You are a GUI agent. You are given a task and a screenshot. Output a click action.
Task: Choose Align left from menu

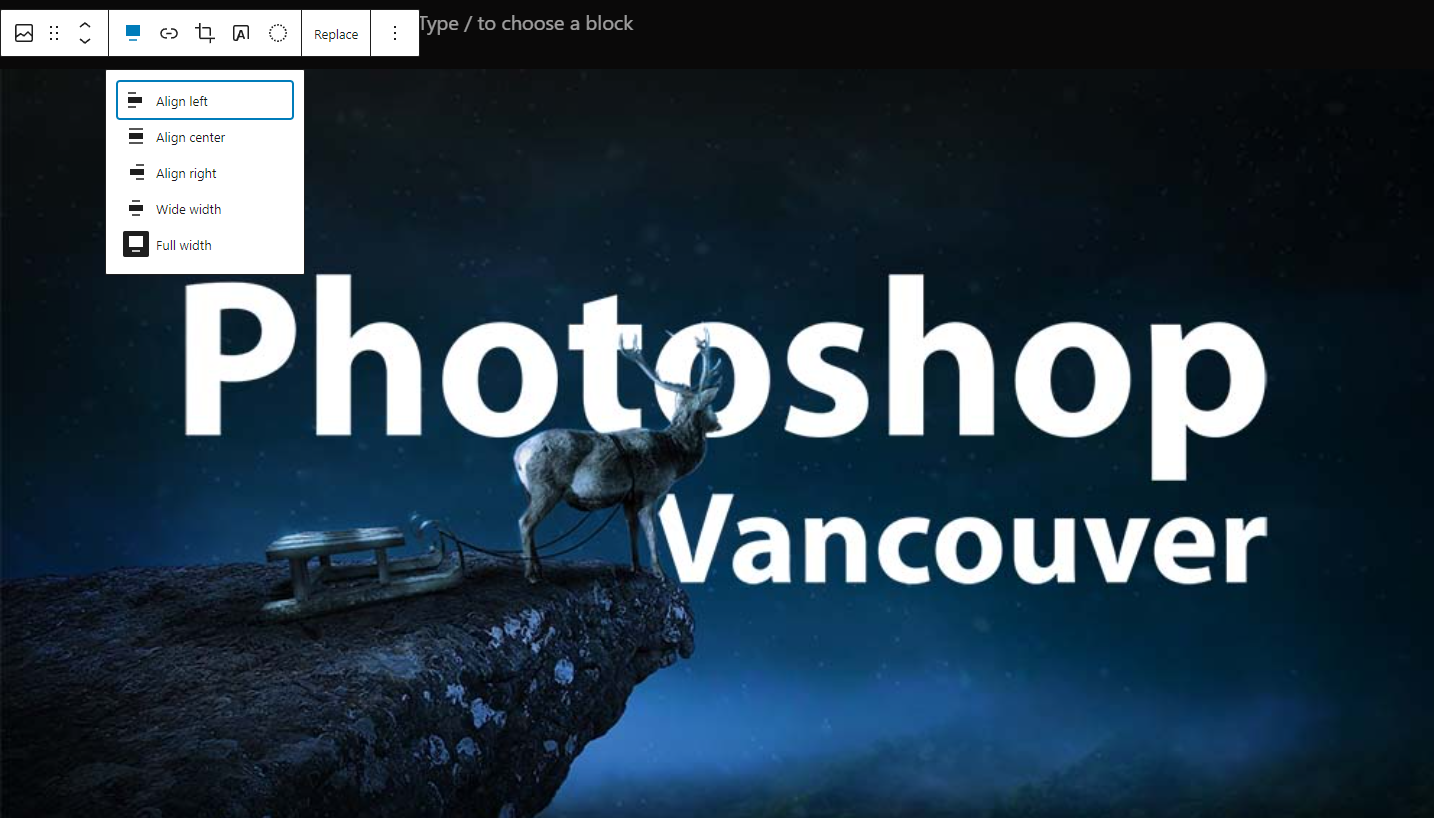coord(205,101)
